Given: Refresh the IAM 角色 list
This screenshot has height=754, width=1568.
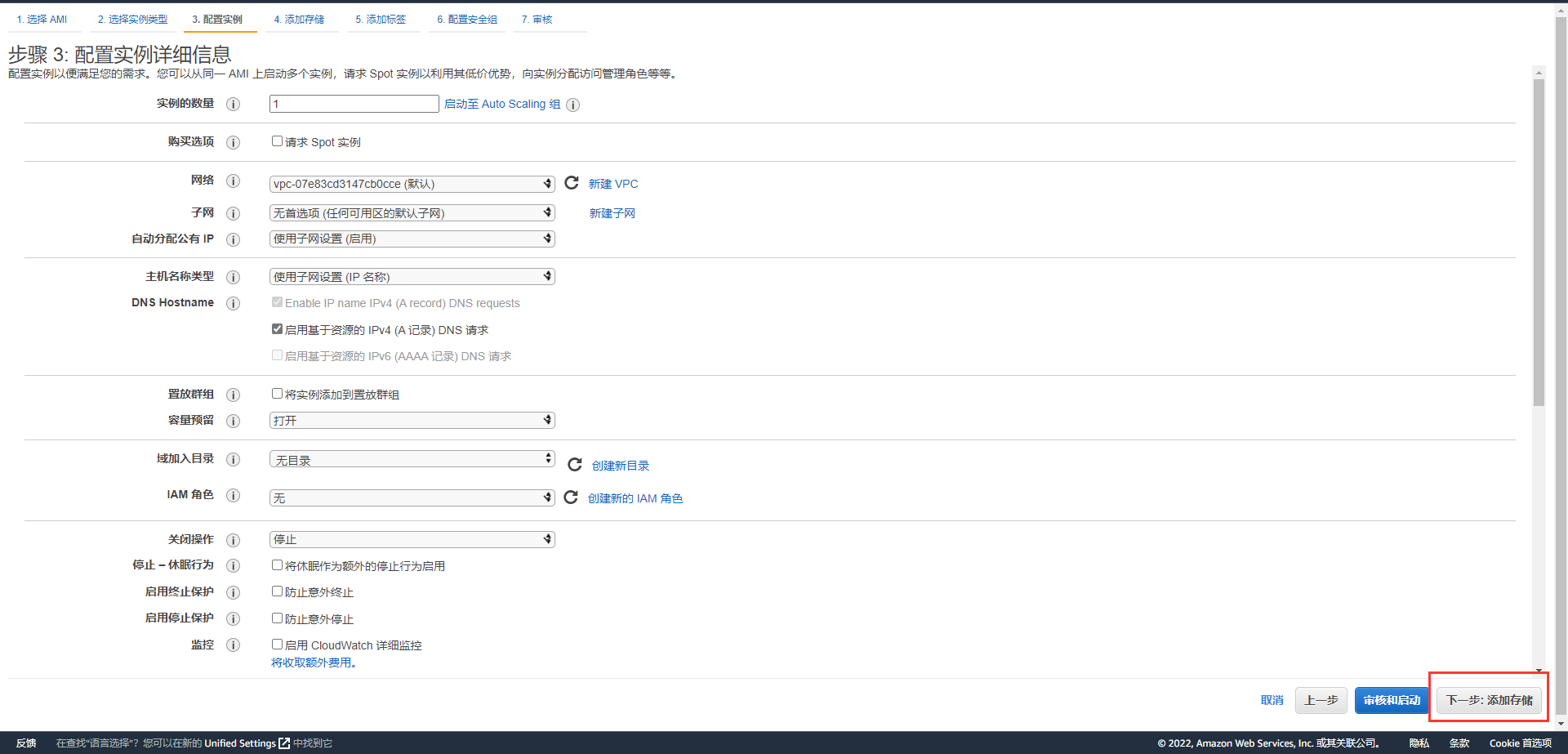Looking at the screenshot, I should point(571,497).
